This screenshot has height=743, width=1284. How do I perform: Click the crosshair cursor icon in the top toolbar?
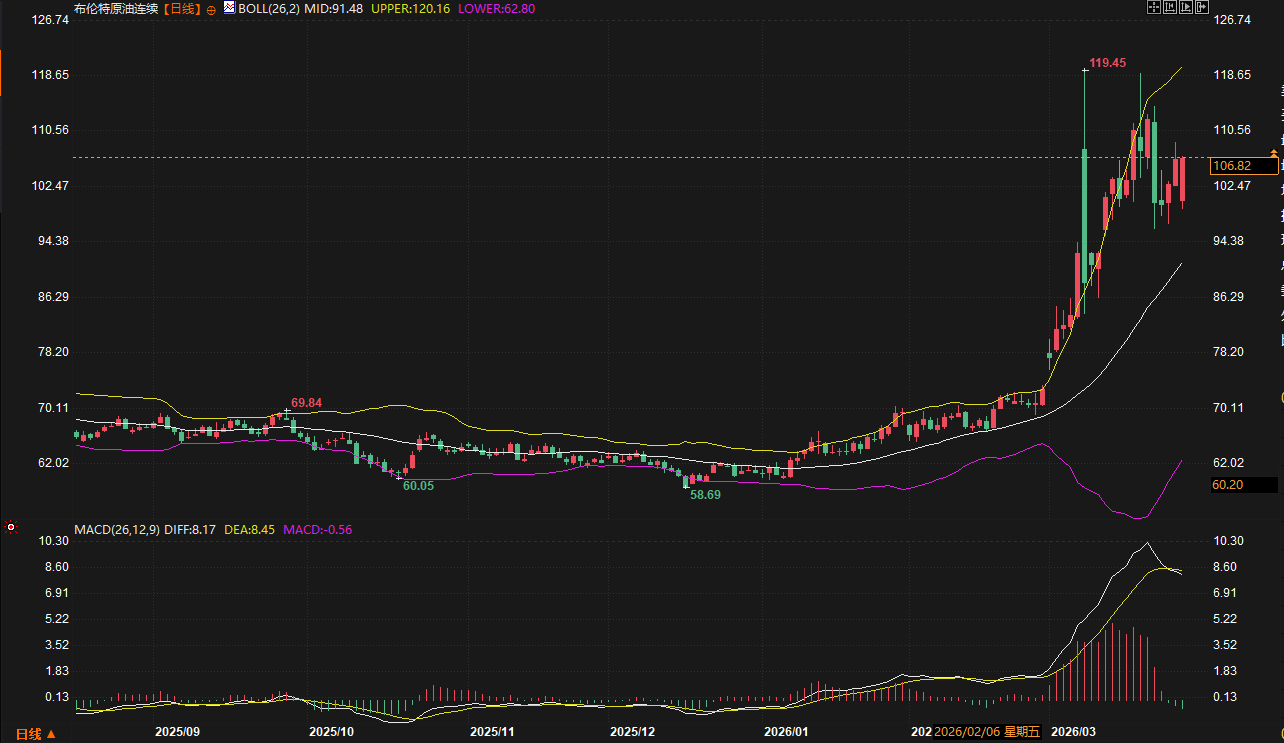pos(1153,7)
